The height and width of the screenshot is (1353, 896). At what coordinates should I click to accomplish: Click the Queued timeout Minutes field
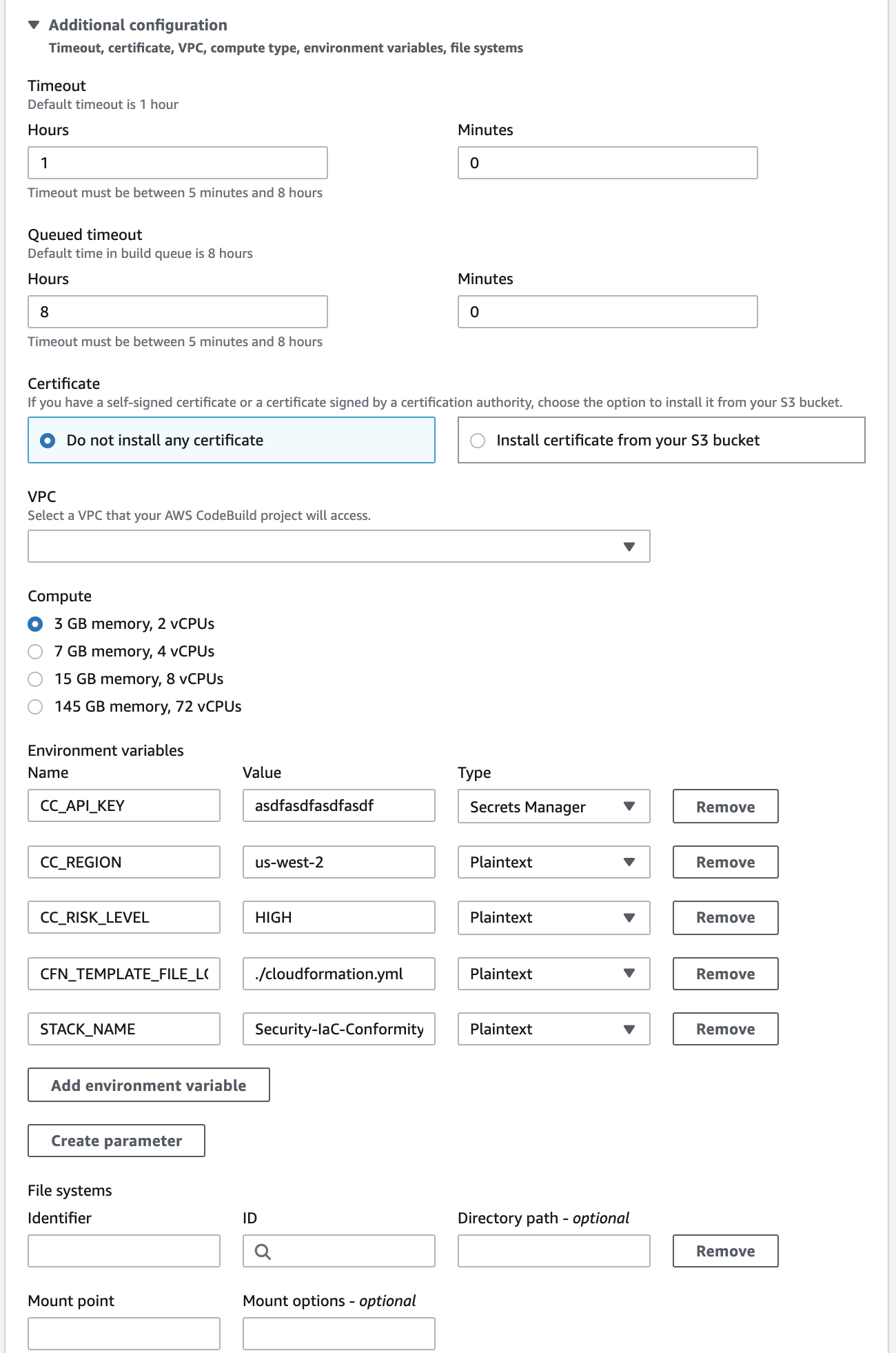click(607, 312)
